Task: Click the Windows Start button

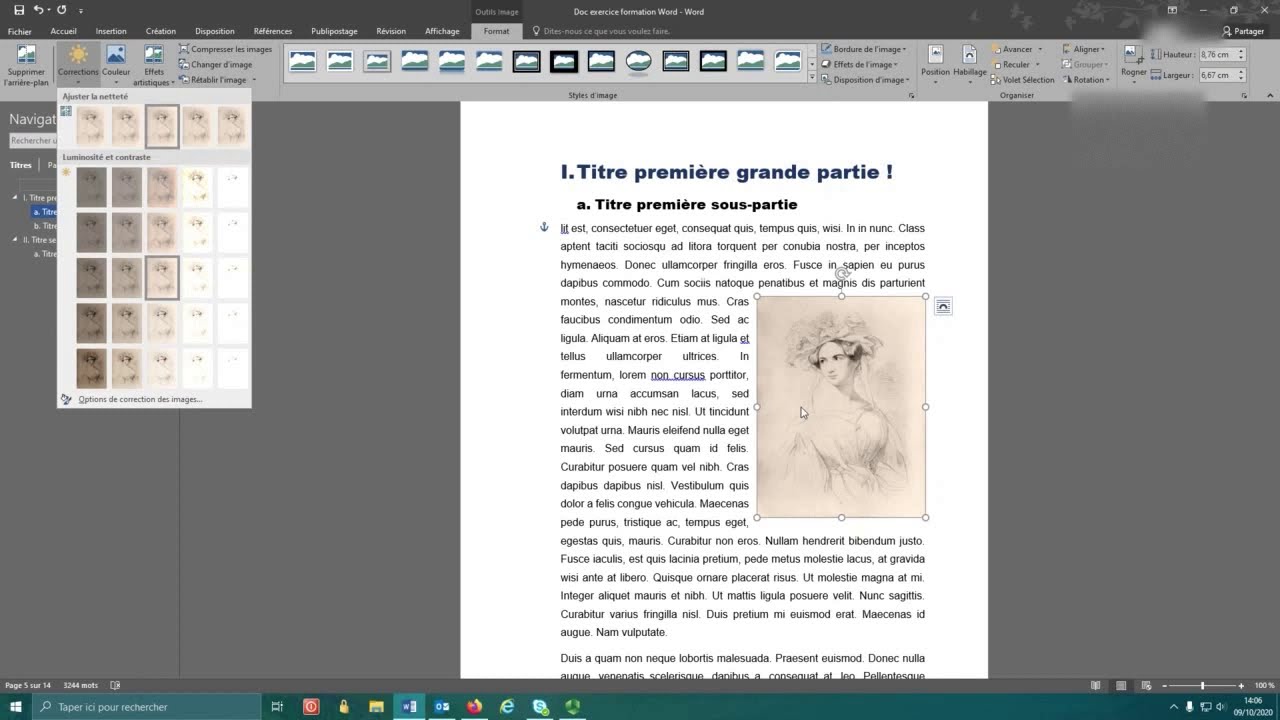Action: (16, 707)
